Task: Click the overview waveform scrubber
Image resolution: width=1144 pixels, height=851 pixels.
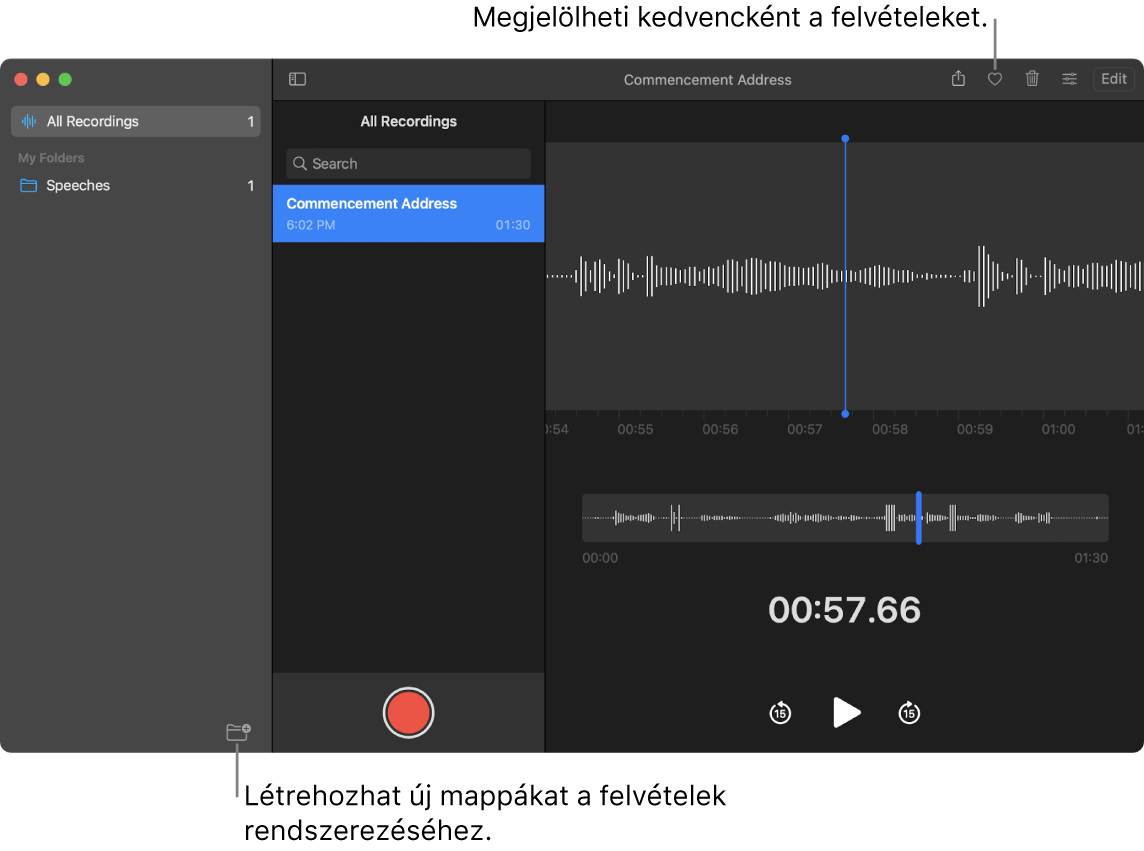Action: coord(845,518)
